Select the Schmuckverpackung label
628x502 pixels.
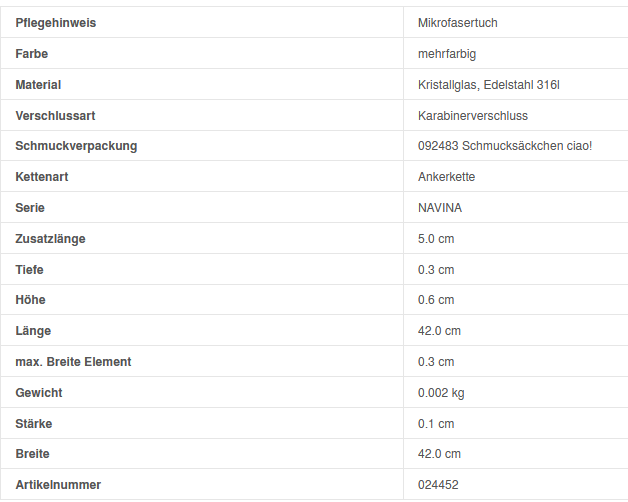click(x=76, y=146)
